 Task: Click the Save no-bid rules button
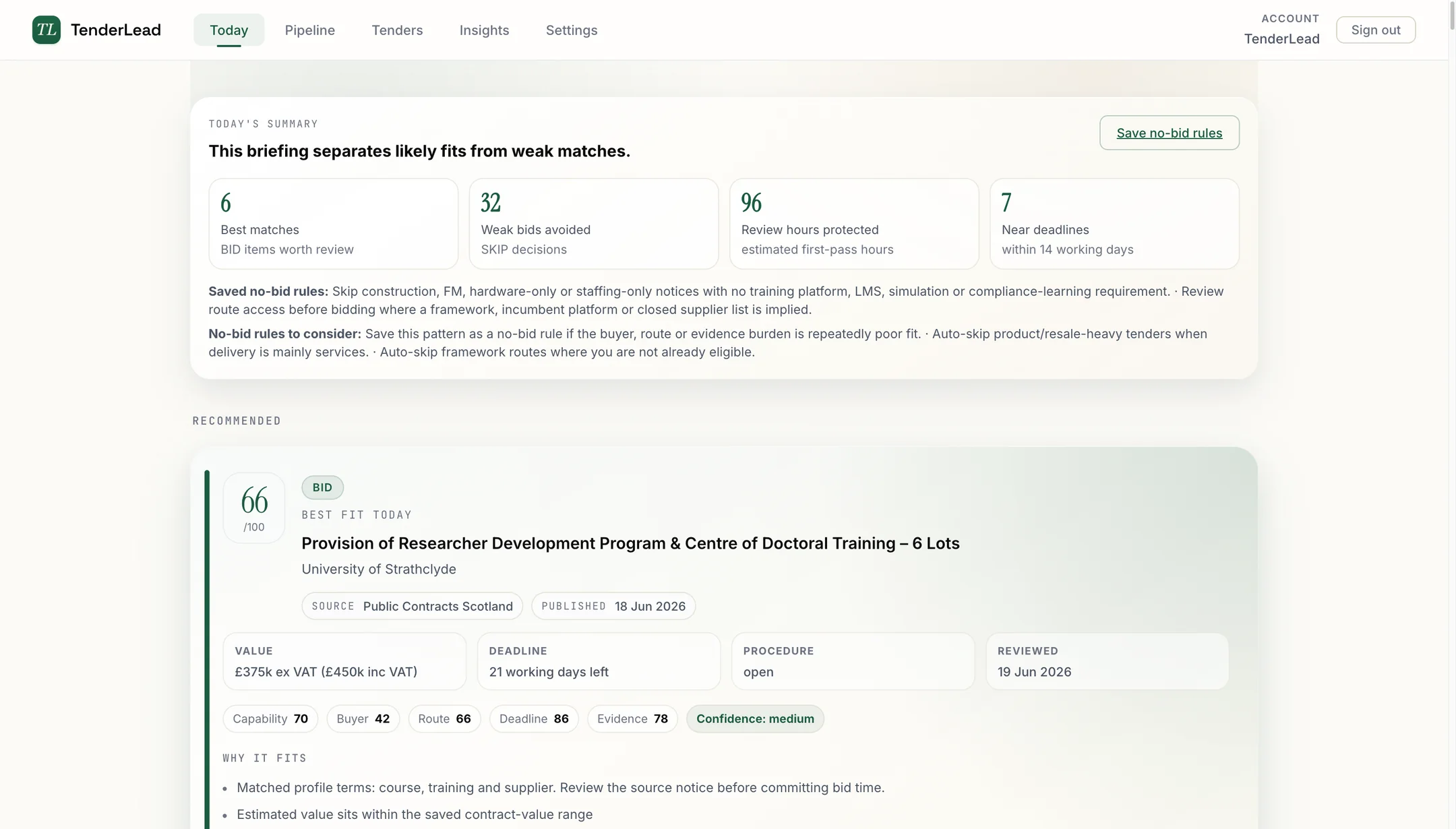pyautogui.click(x=1170, y=133)
